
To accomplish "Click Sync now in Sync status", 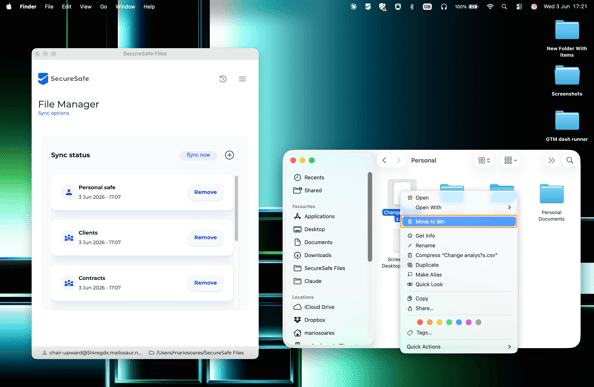I will (x=198, y=155).
